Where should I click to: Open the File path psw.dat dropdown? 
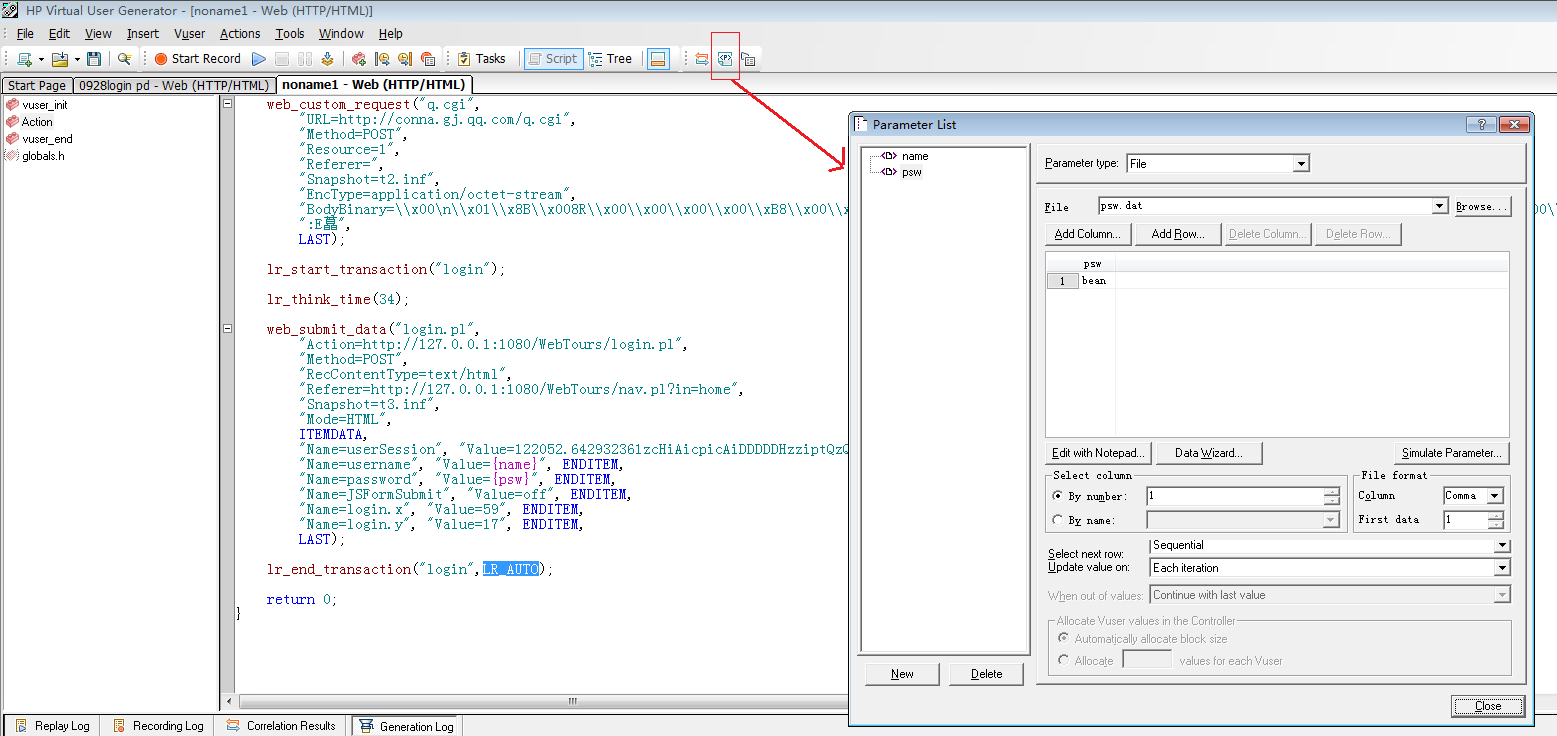click(1440, 206)
